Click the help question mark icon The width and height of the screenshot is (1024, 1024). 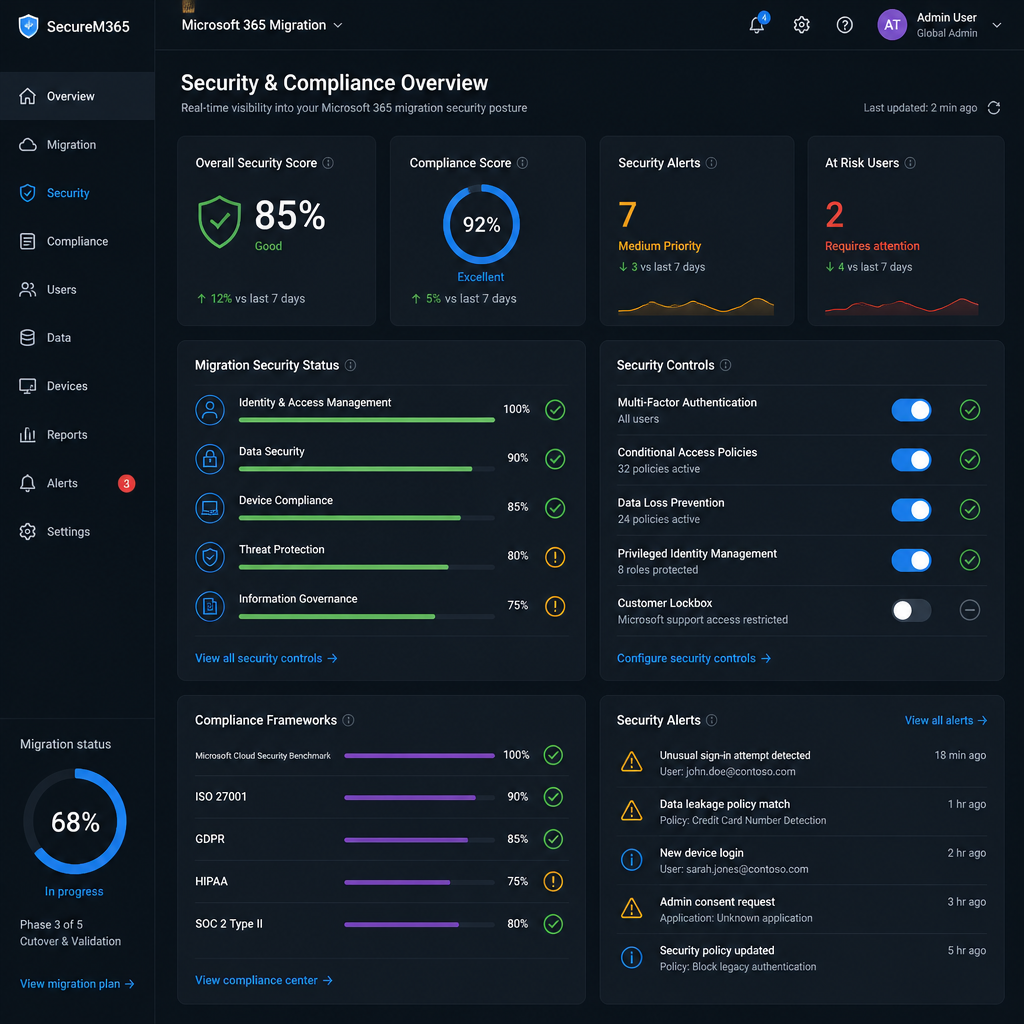click(x=844, y=25)
